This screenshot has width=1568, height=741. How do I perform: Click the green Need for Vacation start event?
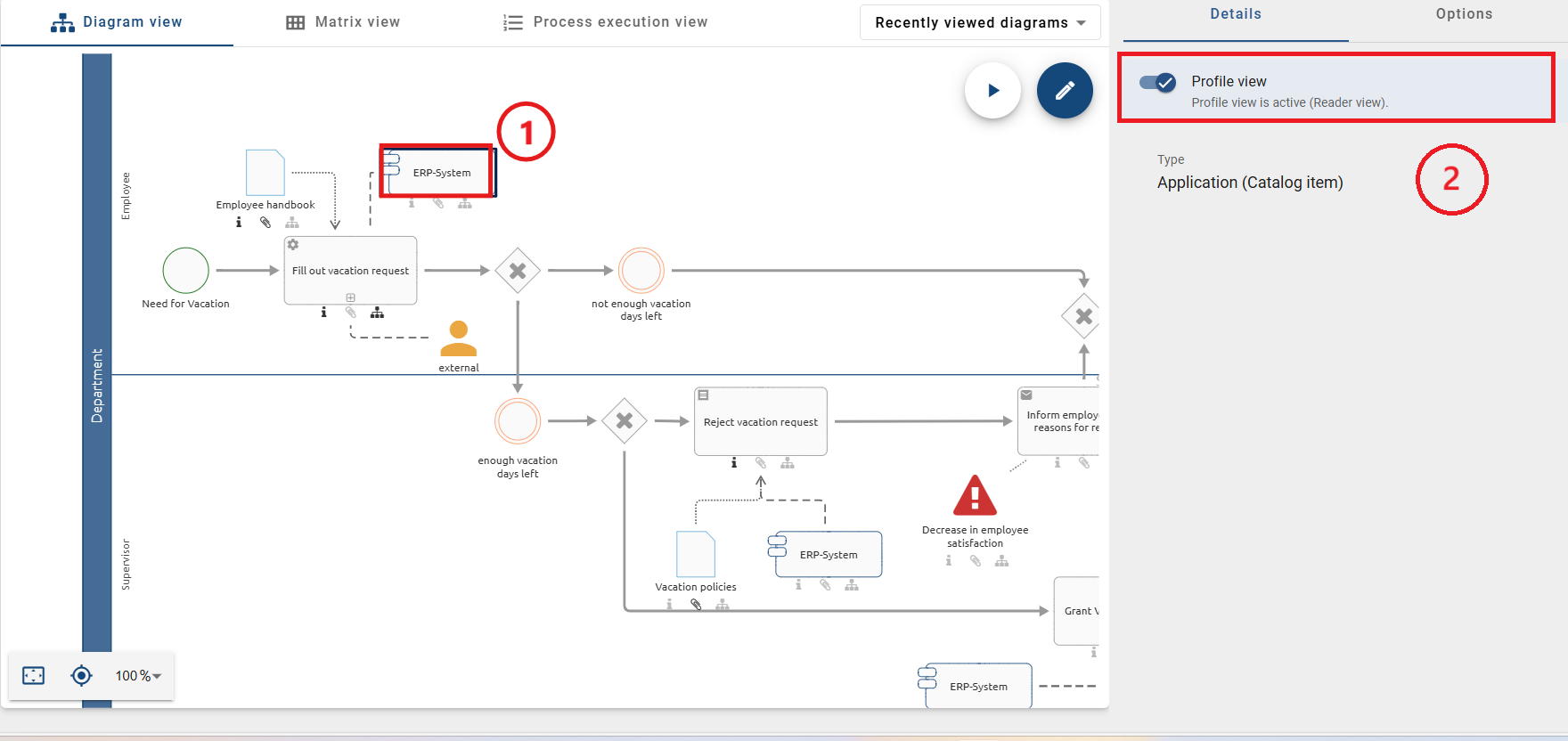[x=185, y=271]
